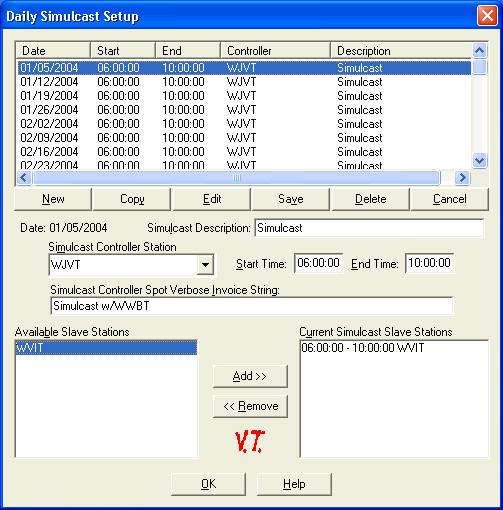Viewport: 503px width, 510px height.
Task: Click the list's scroll down arrow
Action: click(479, 160)
